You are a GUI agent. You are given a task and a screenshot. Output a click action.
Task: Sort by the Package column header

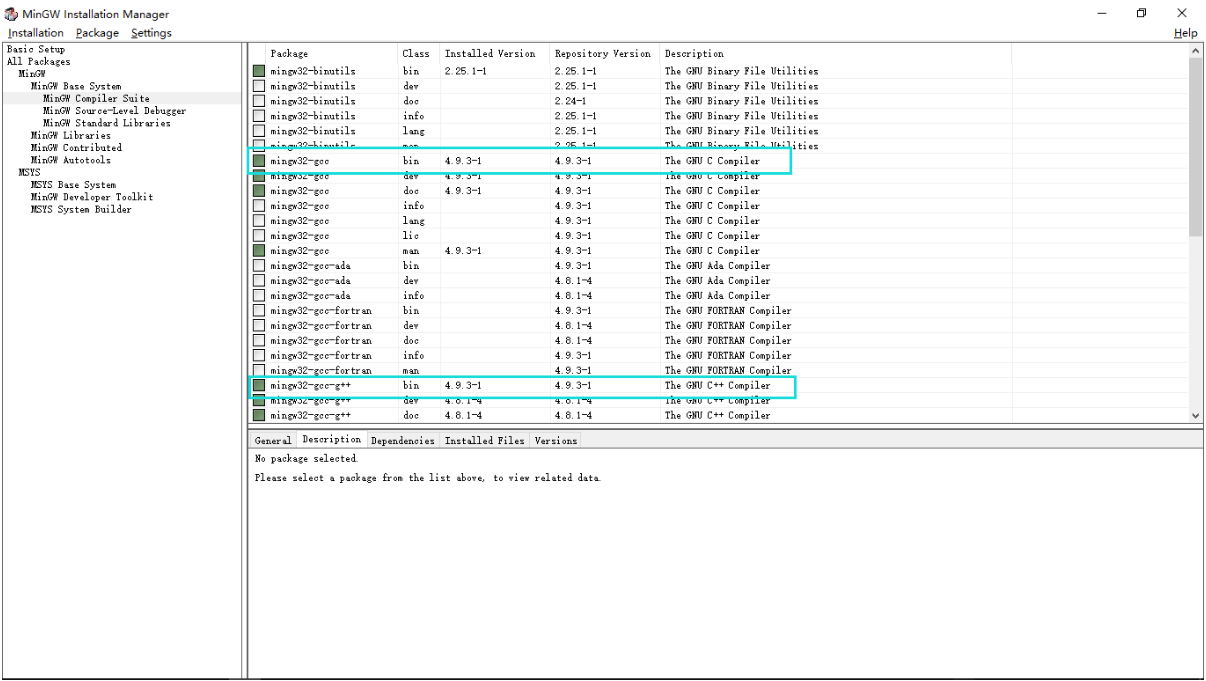pos(331,54)
